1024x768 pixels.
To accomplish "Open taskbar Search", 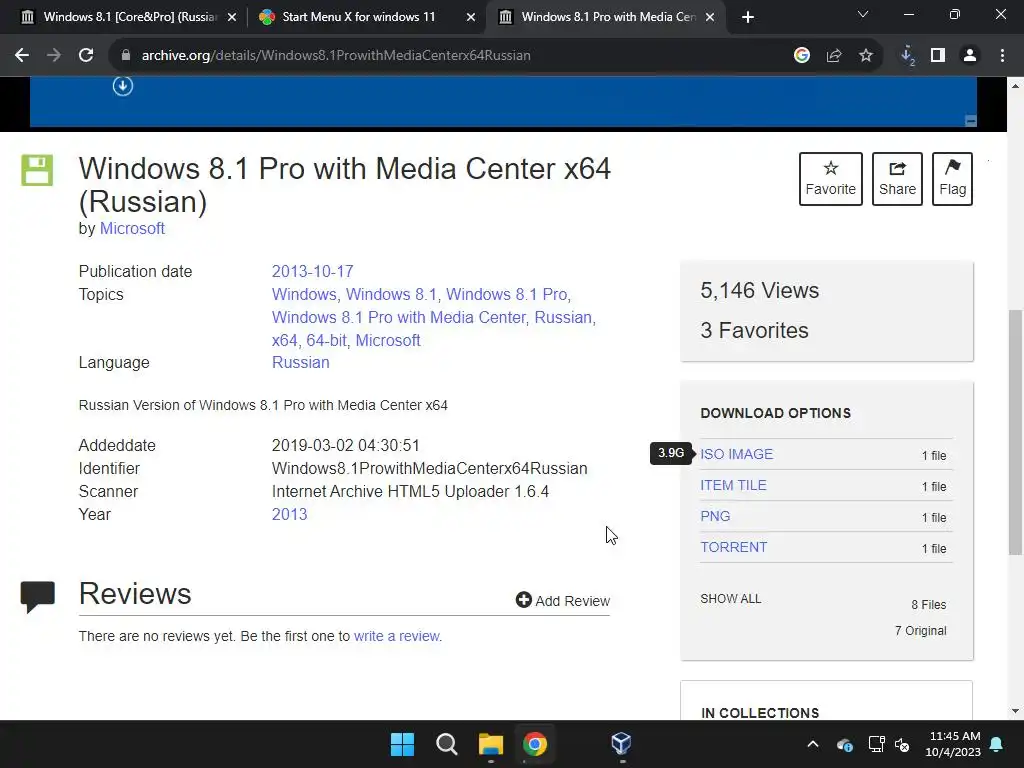I will [x=447, y=744].
